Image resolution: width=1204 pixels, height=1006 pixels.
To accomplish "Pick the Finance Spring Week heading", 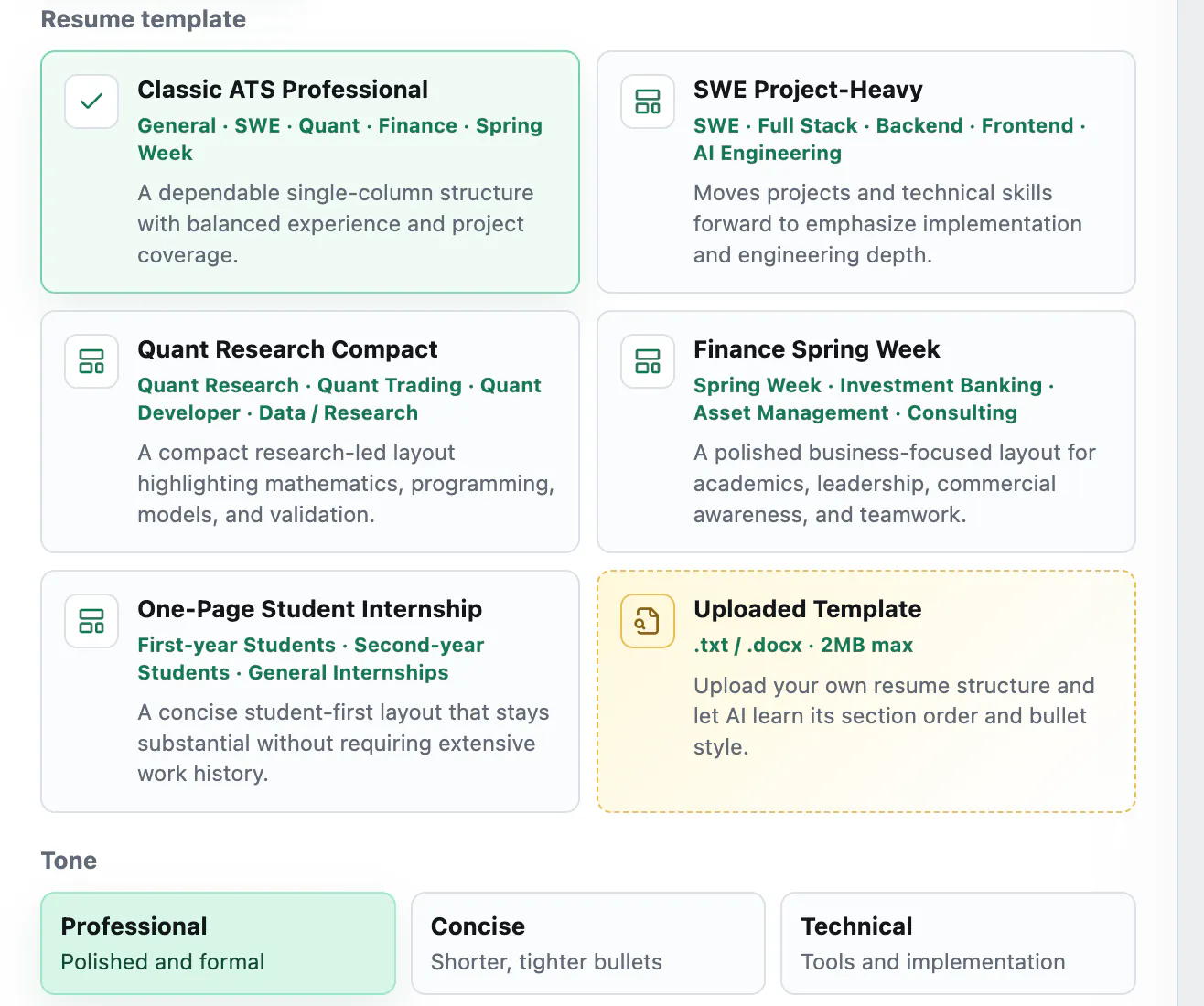I will (x=816, y=349).
